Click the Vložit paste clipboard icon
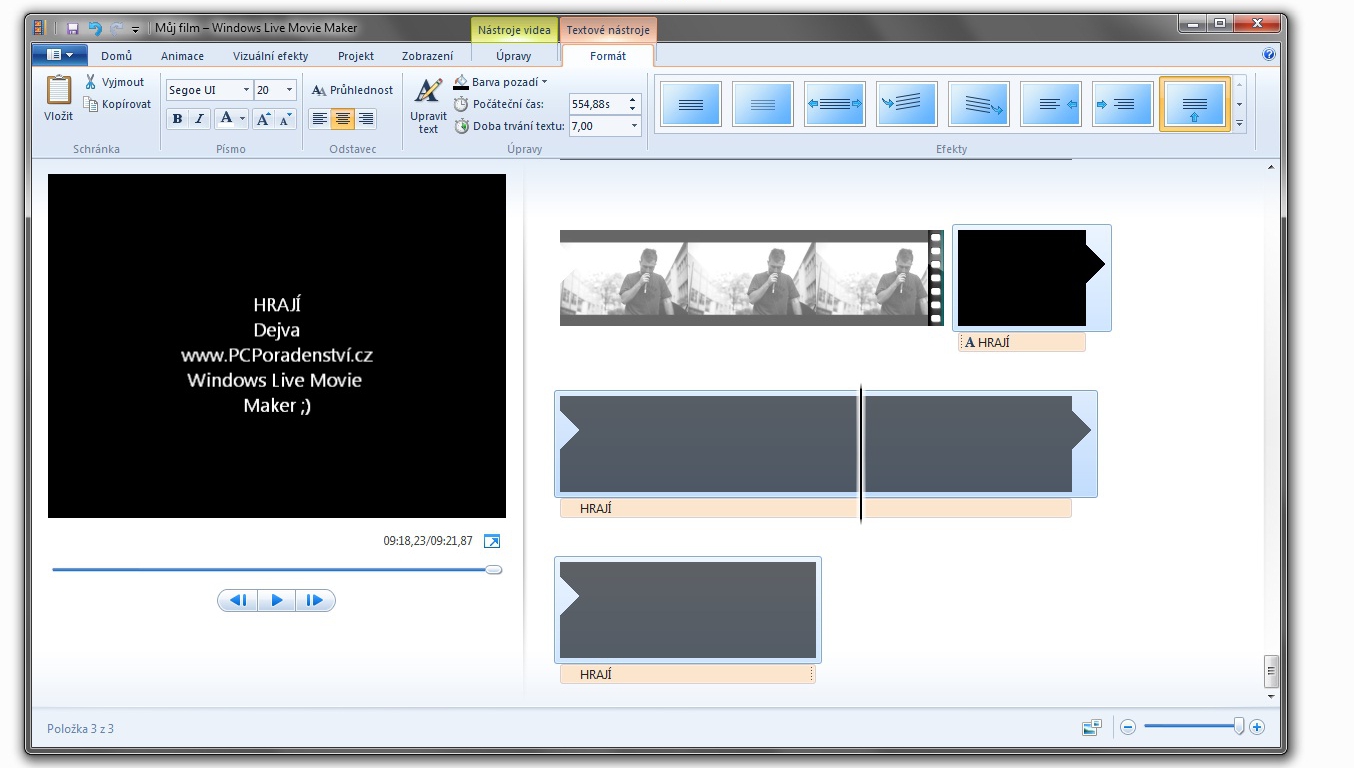 (x=58, y=90)
